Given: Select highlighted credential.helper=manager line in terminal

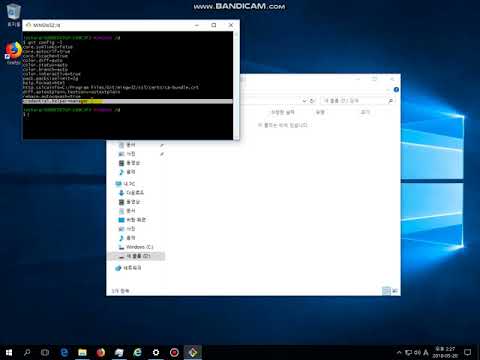Looking at the screenshot, I should pos(128,101).
